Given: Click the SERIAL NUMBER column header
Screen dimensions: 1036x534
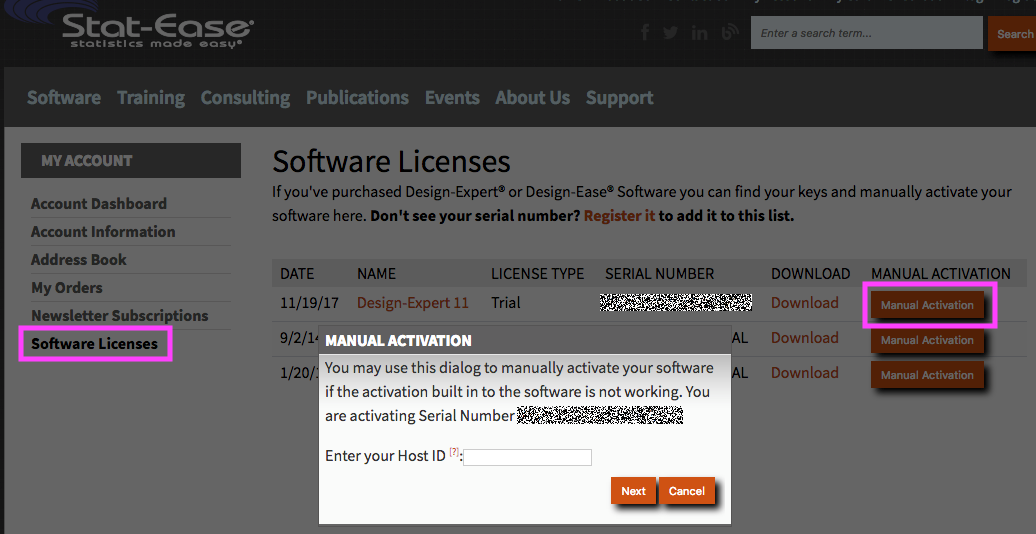Looking at the screenshot, I should 659,274.
